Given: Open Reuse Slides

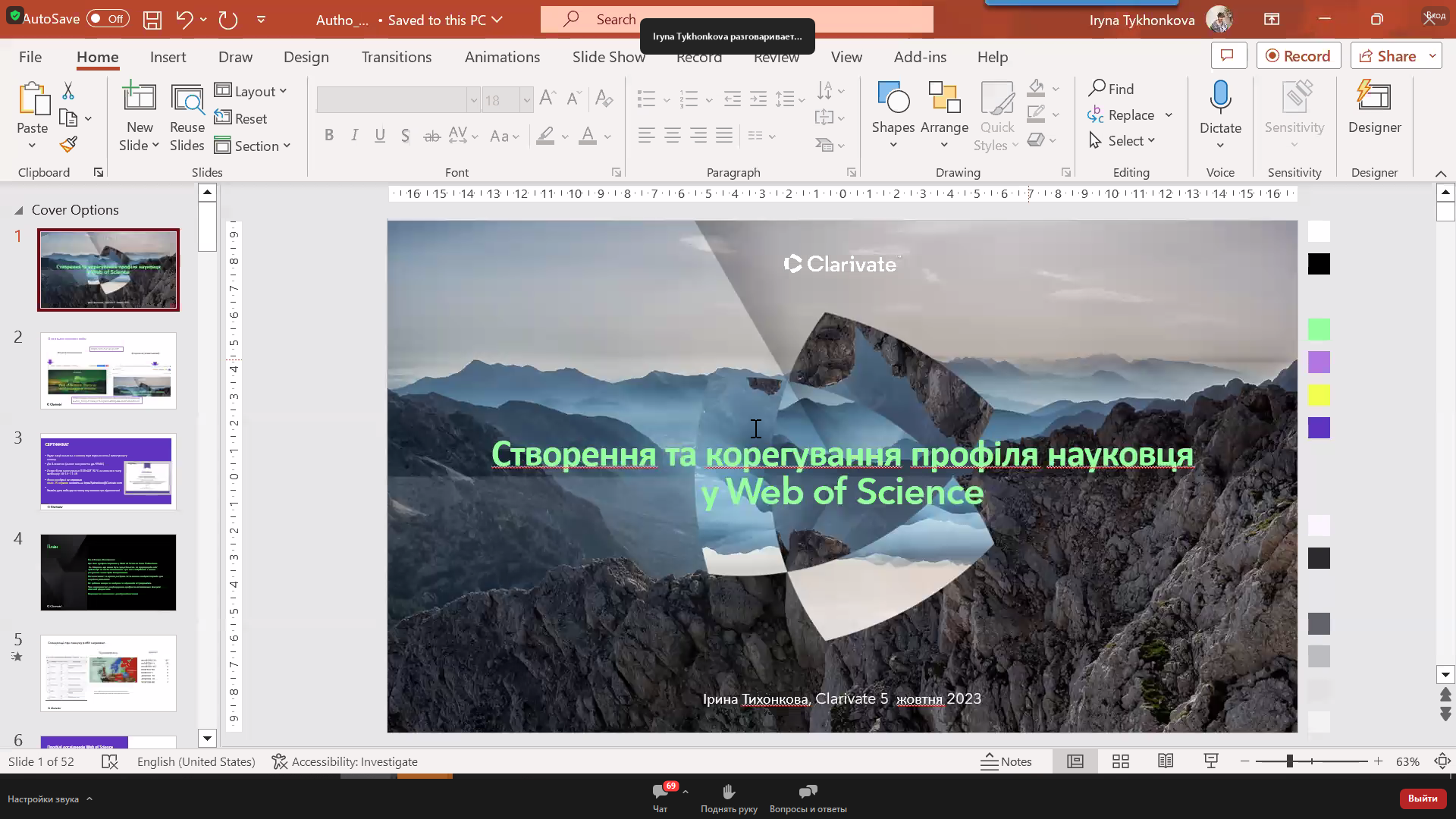Looking at the screenshot, I should coord(187,118).
